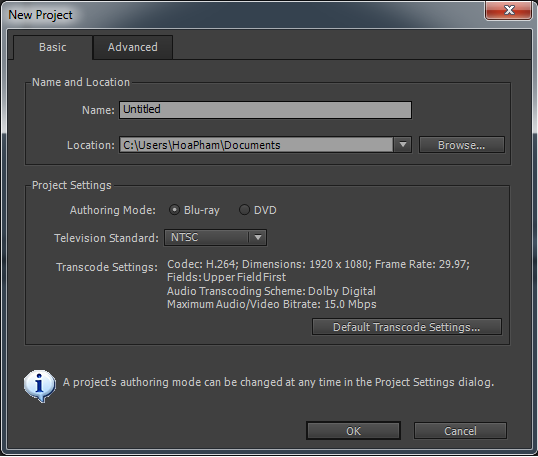
Task: Click the Codec H.264 transcode summary text
Action: 318,264
